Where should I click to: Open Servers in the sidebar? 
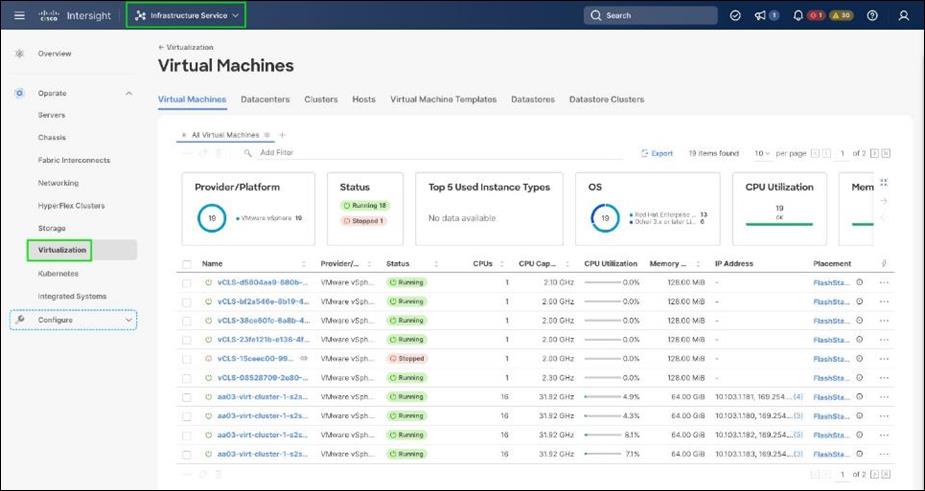51,115
